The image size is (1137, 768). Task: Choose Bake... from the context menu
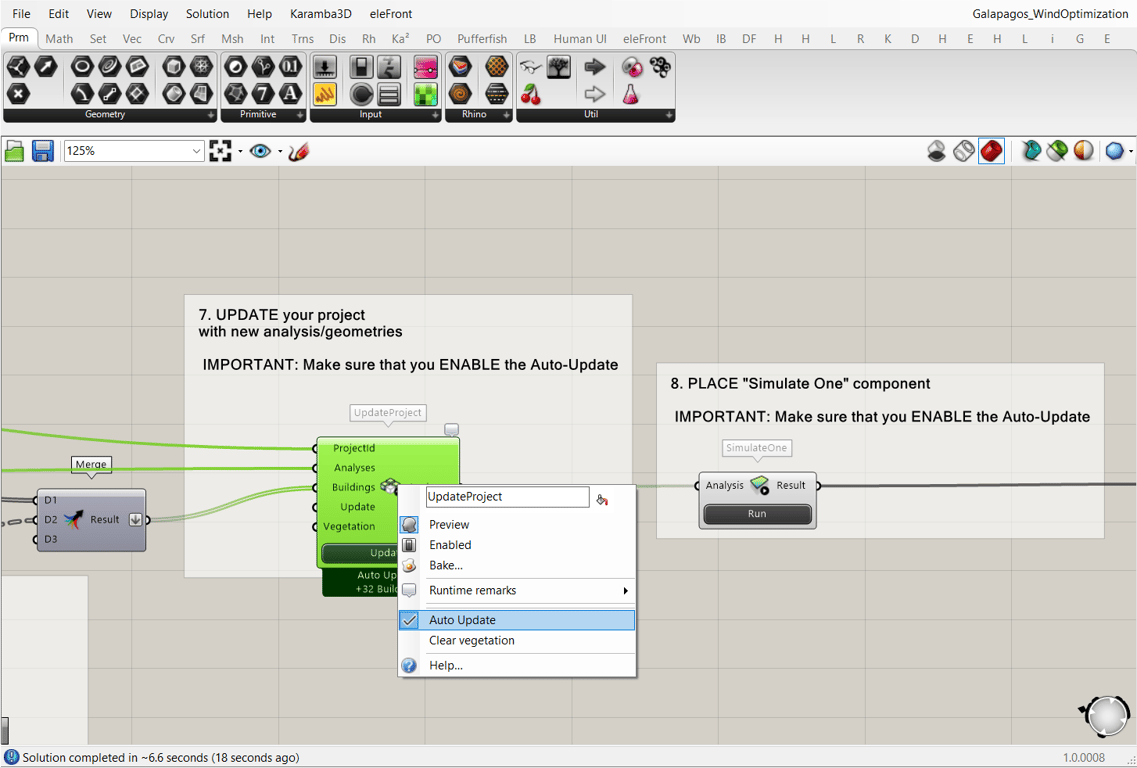517,565
